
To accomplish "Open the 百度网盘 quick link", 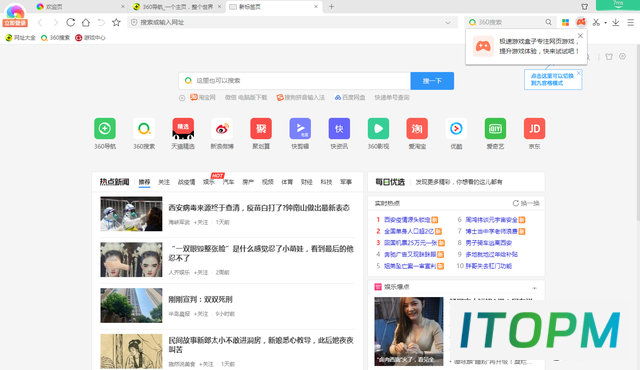I will (x=350, y=97).
